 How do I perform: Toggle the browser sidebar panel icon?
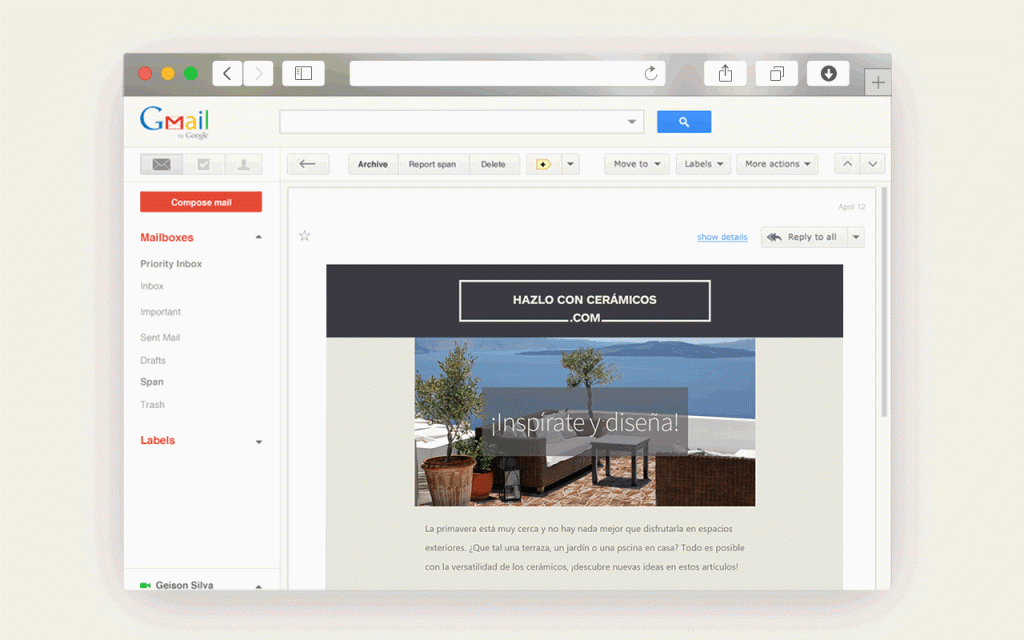(x=304, y=74)
